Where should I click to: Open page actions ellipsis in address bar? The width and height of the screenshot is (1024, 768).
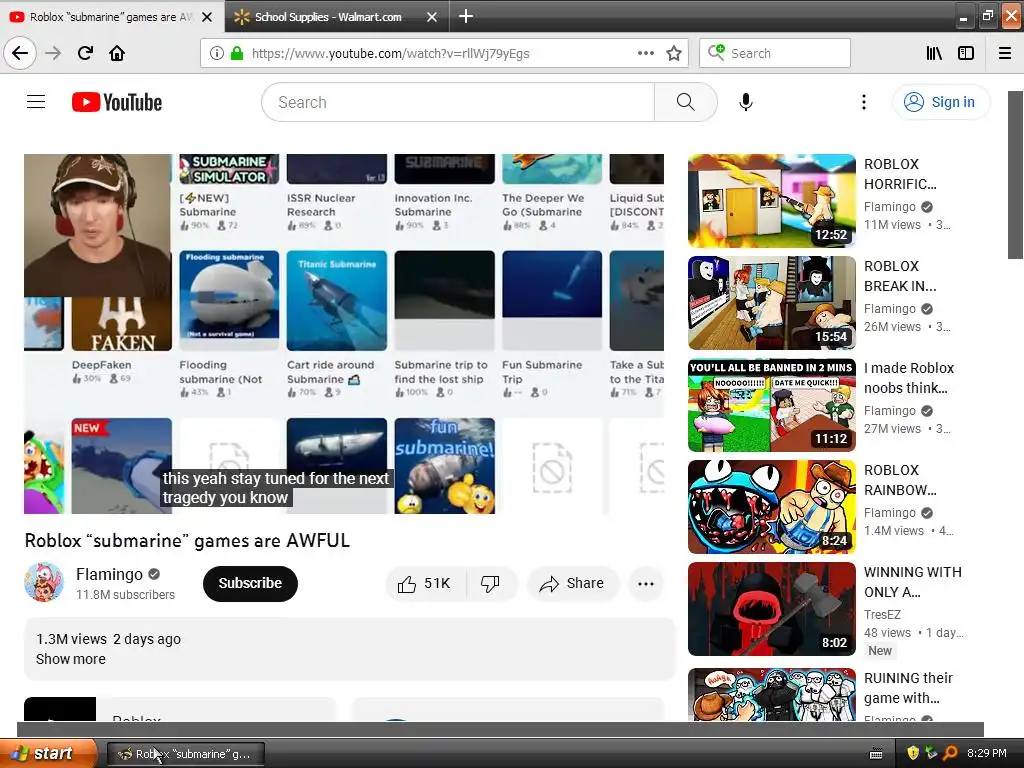pyautogui.click(x=645, y=54)
